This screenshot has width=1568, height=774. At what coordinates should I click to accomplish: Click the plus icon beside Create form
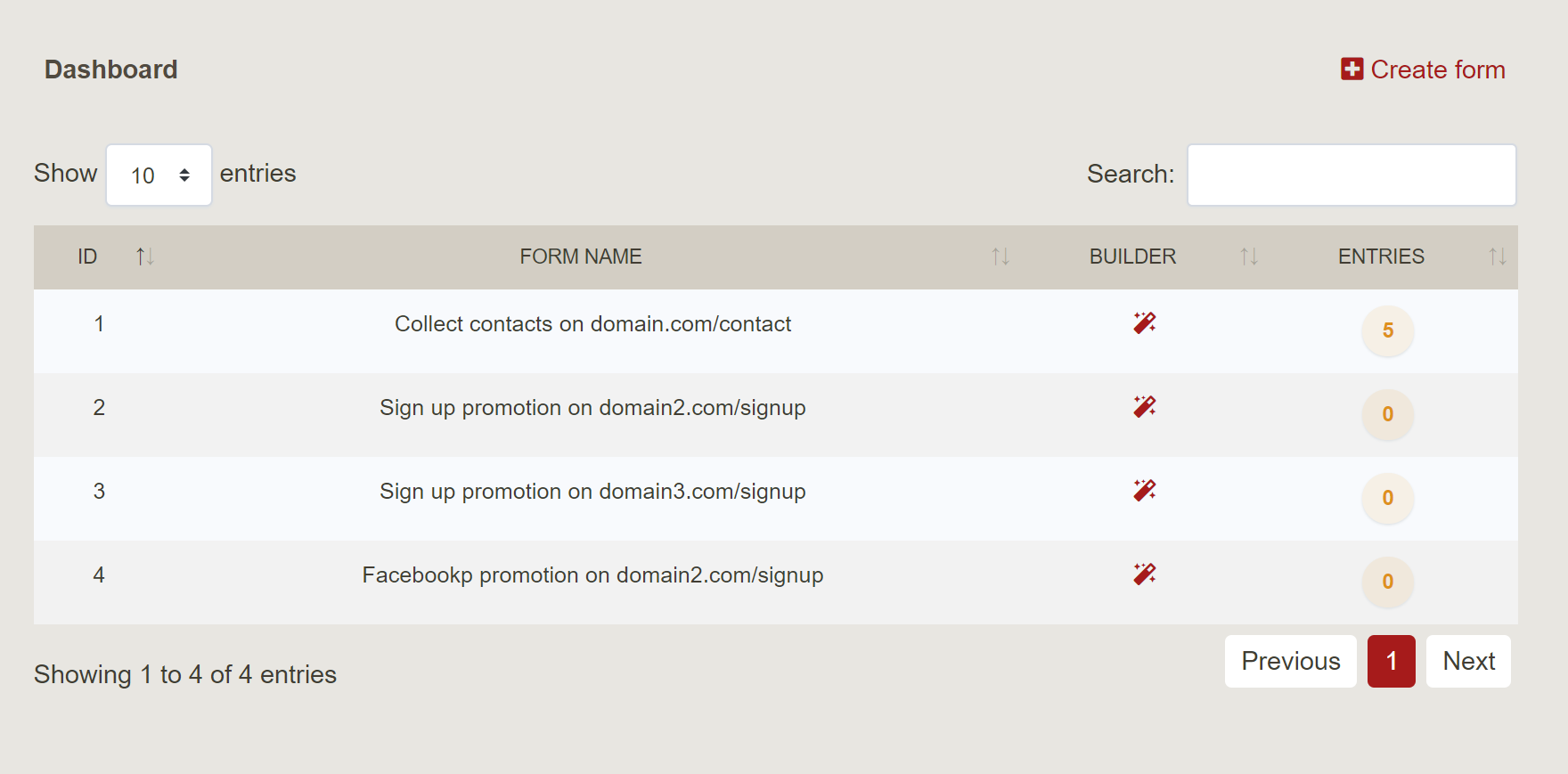(x=1352, y=69)
